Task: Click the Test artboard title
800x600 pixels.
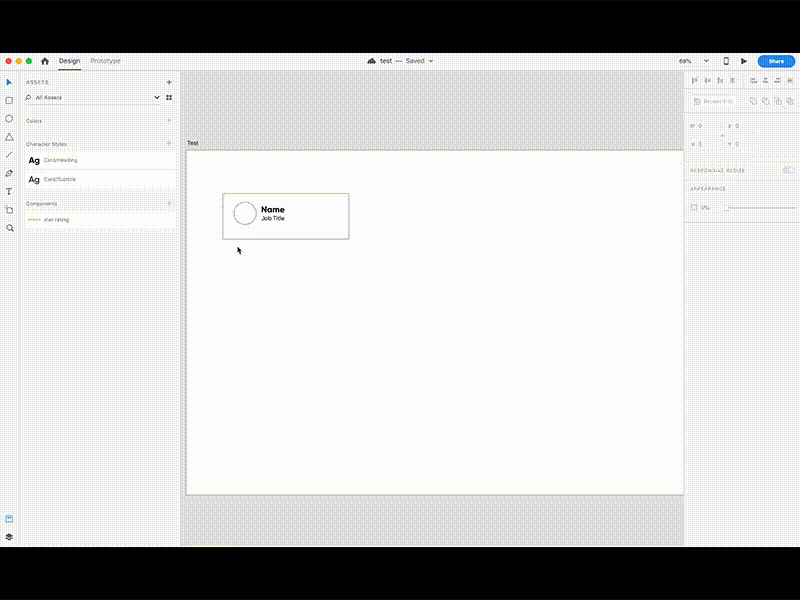Action: 193,143
